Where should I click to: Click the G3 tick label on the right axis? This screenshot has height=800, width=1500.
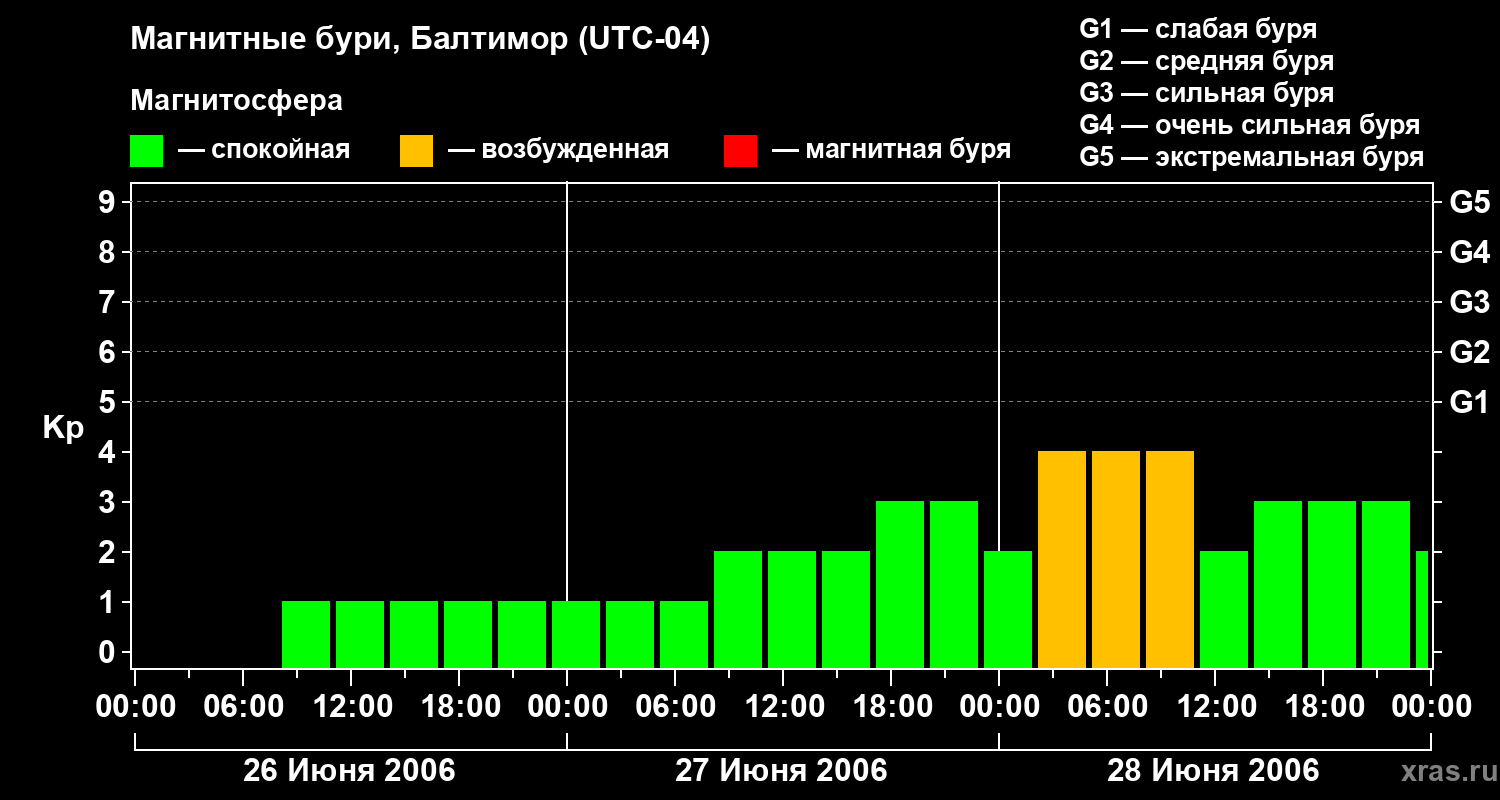coord(1470,302)
